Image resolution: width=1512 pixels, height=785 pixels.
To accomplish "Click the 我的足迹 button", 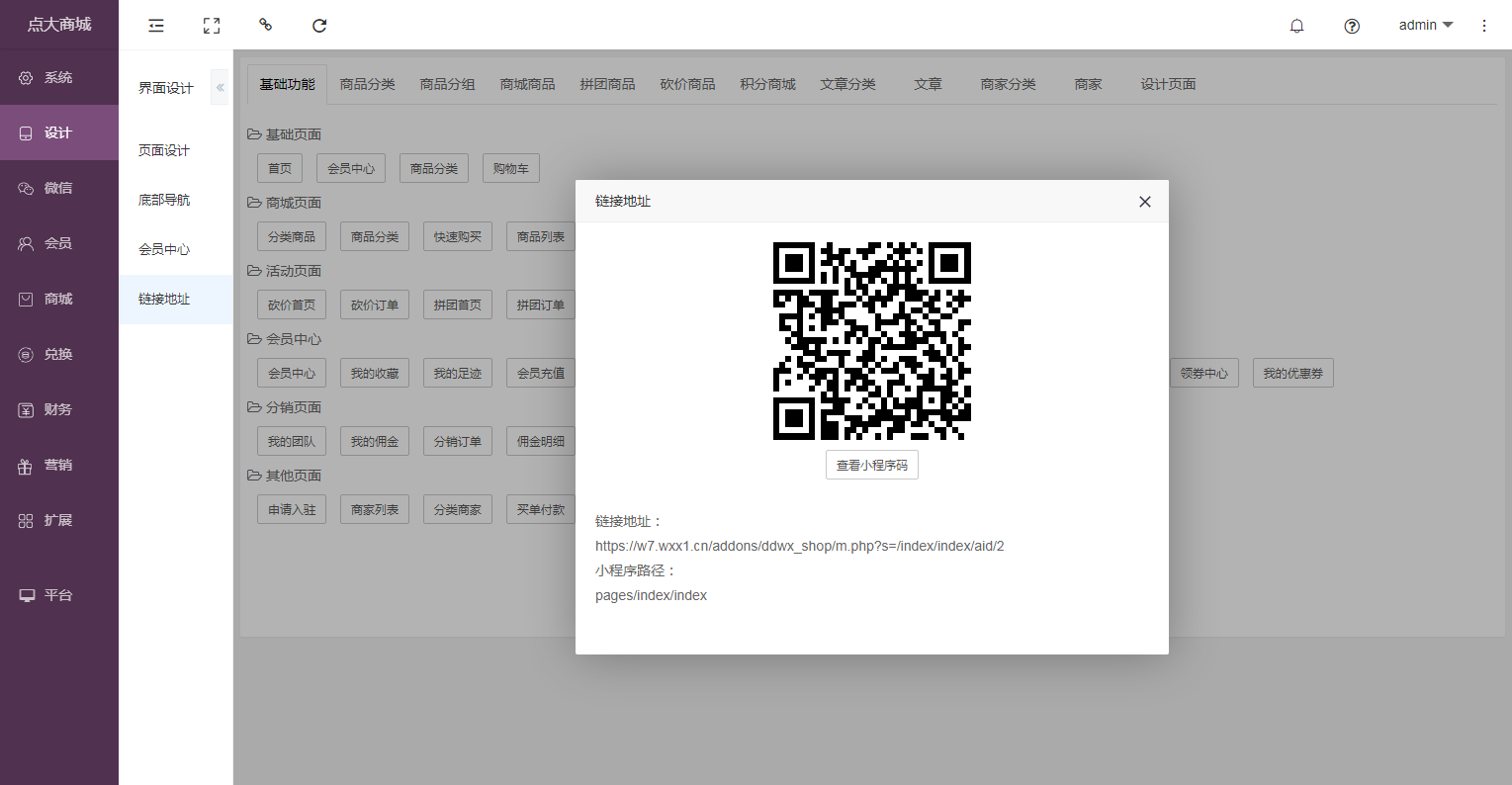I will click(x=458, y=373).
